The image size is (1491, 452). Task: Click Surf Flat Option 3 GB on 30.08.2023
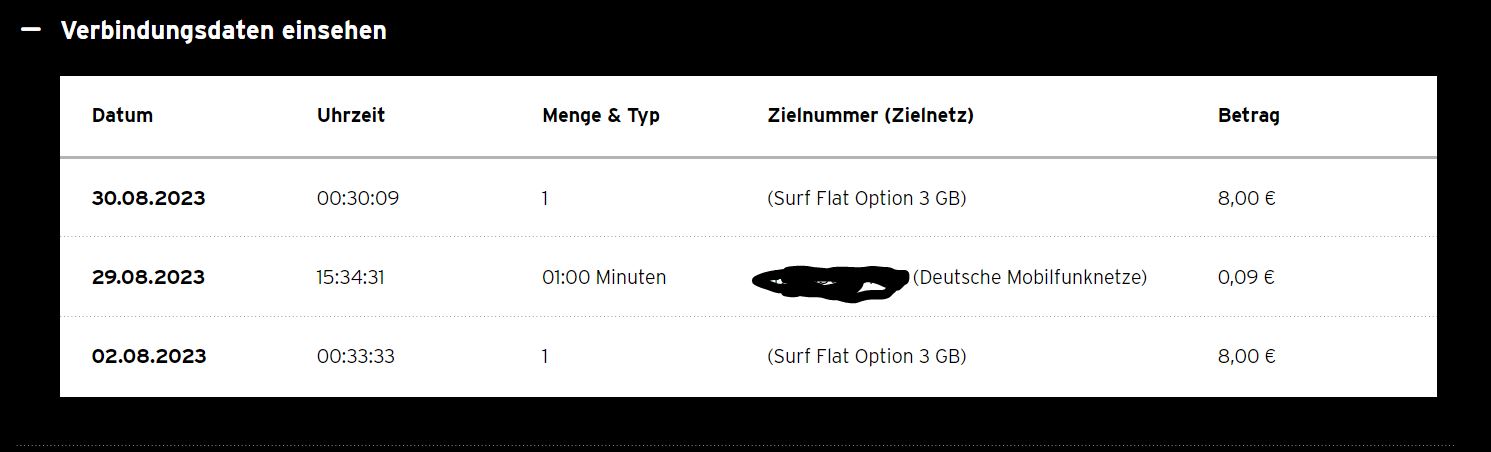867,198
